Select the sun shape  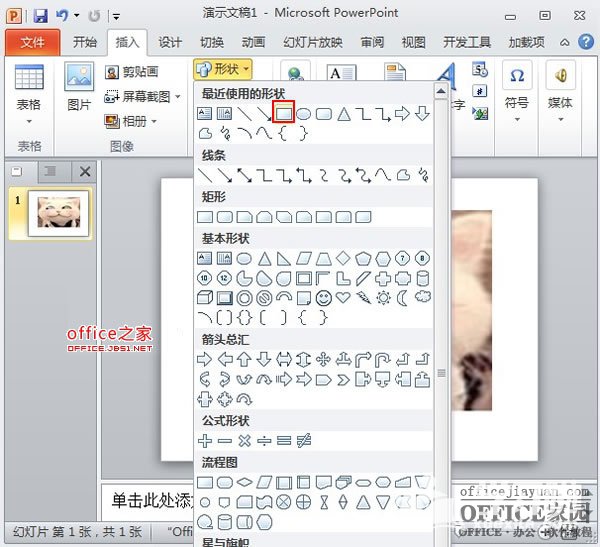click(383, 297)
